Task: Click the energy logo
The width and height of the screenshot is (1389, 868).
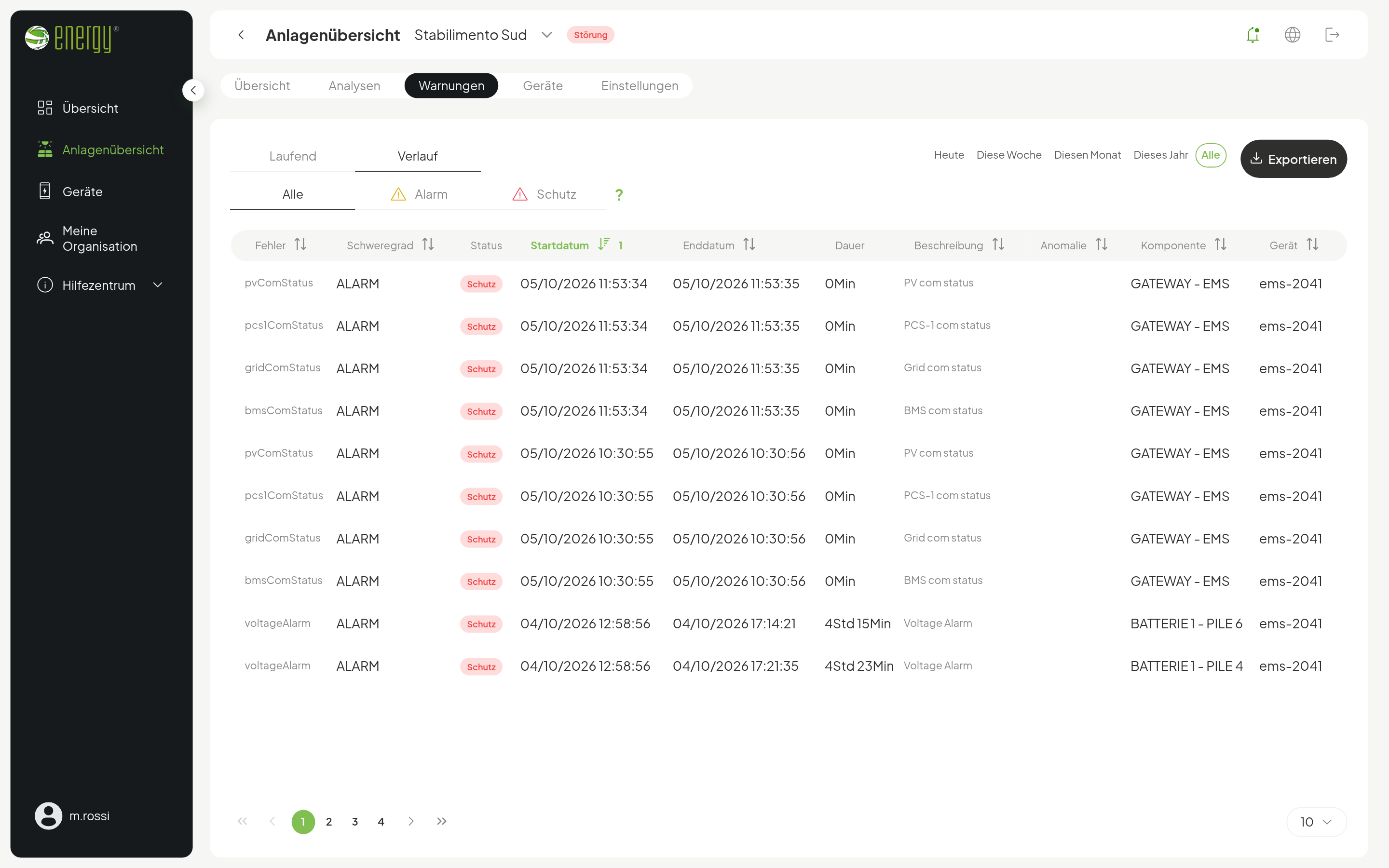Action: tap(72, 38)
